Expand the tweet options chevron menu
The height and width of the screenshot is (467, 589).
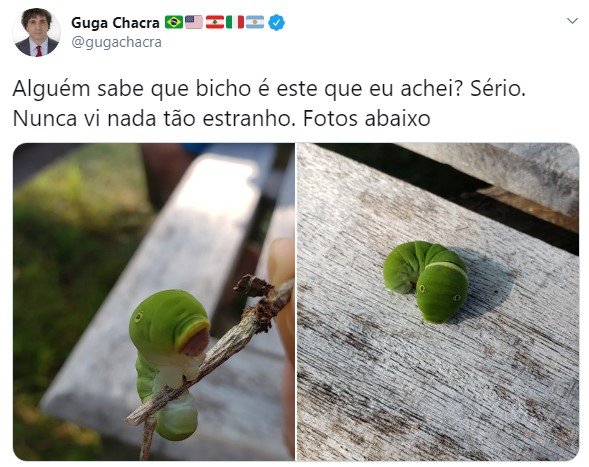572,21
